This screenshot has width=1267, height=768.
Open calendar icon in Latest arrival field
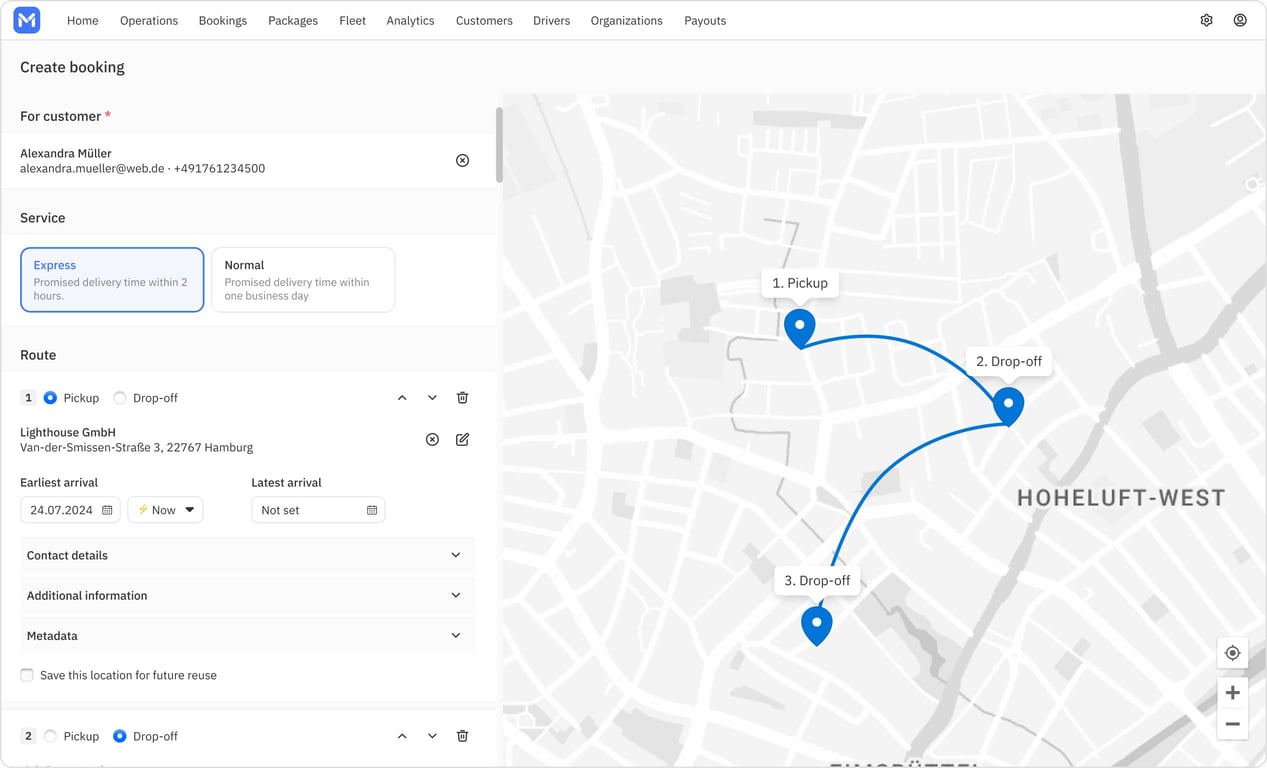click(x=372, y=510)
